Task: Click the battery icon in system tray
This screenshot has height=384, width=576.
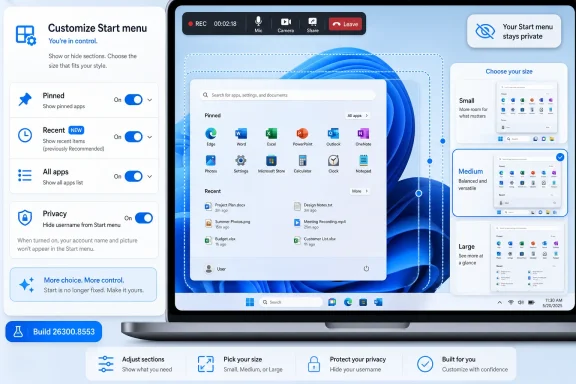Action: pos(531,302)
